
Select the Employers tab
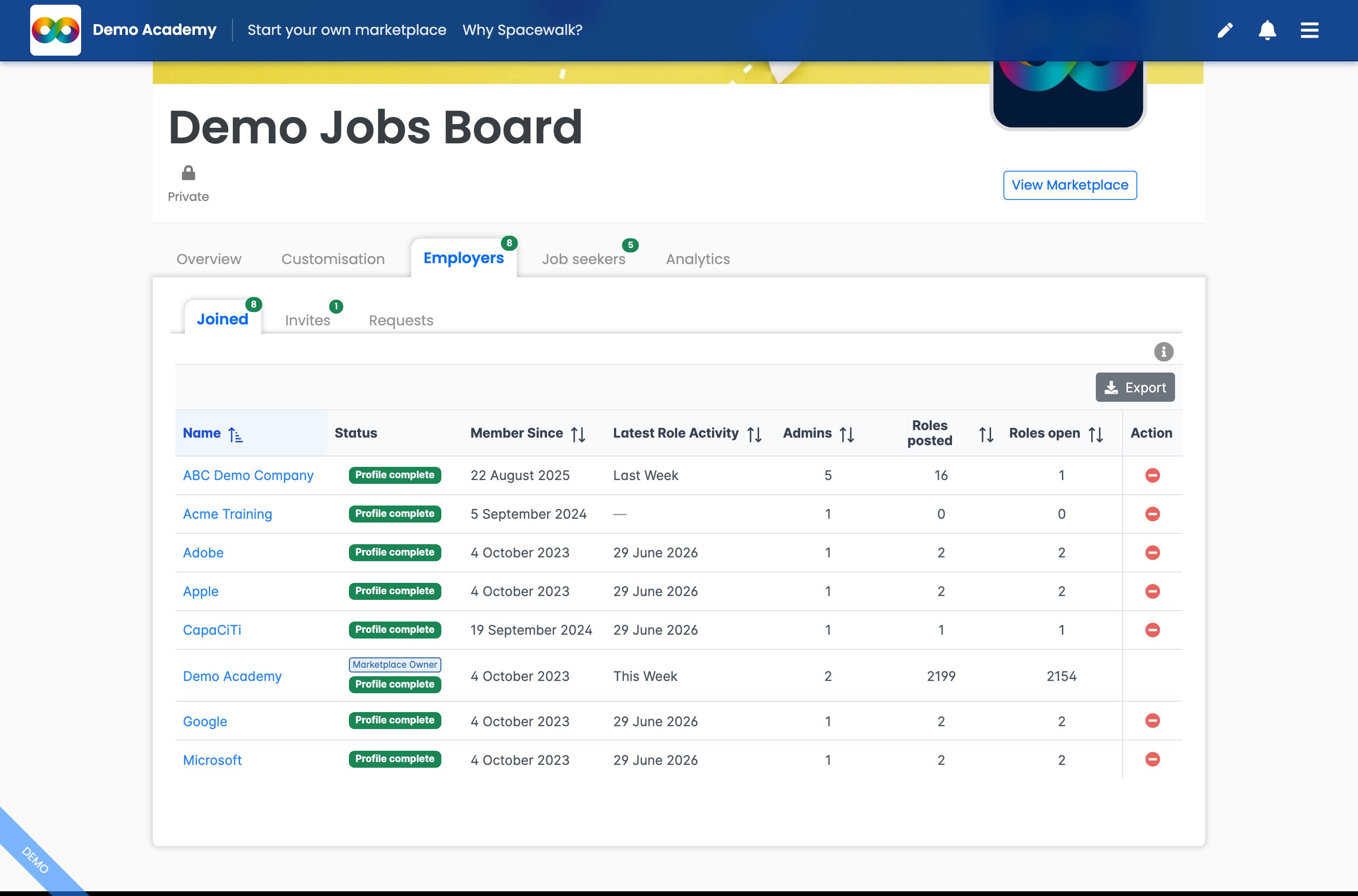click(464, 258)
